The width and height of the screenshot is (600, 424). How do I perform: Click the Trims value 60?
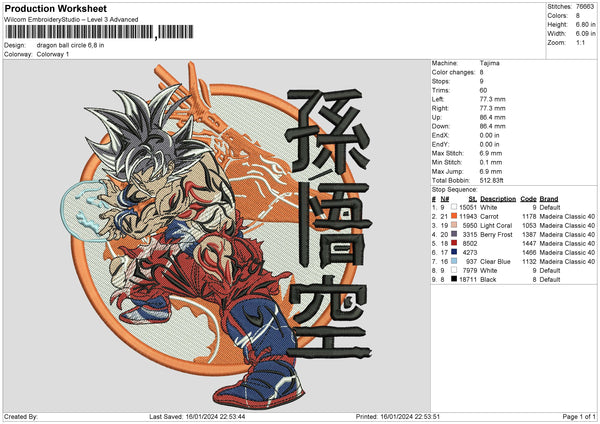483,90
